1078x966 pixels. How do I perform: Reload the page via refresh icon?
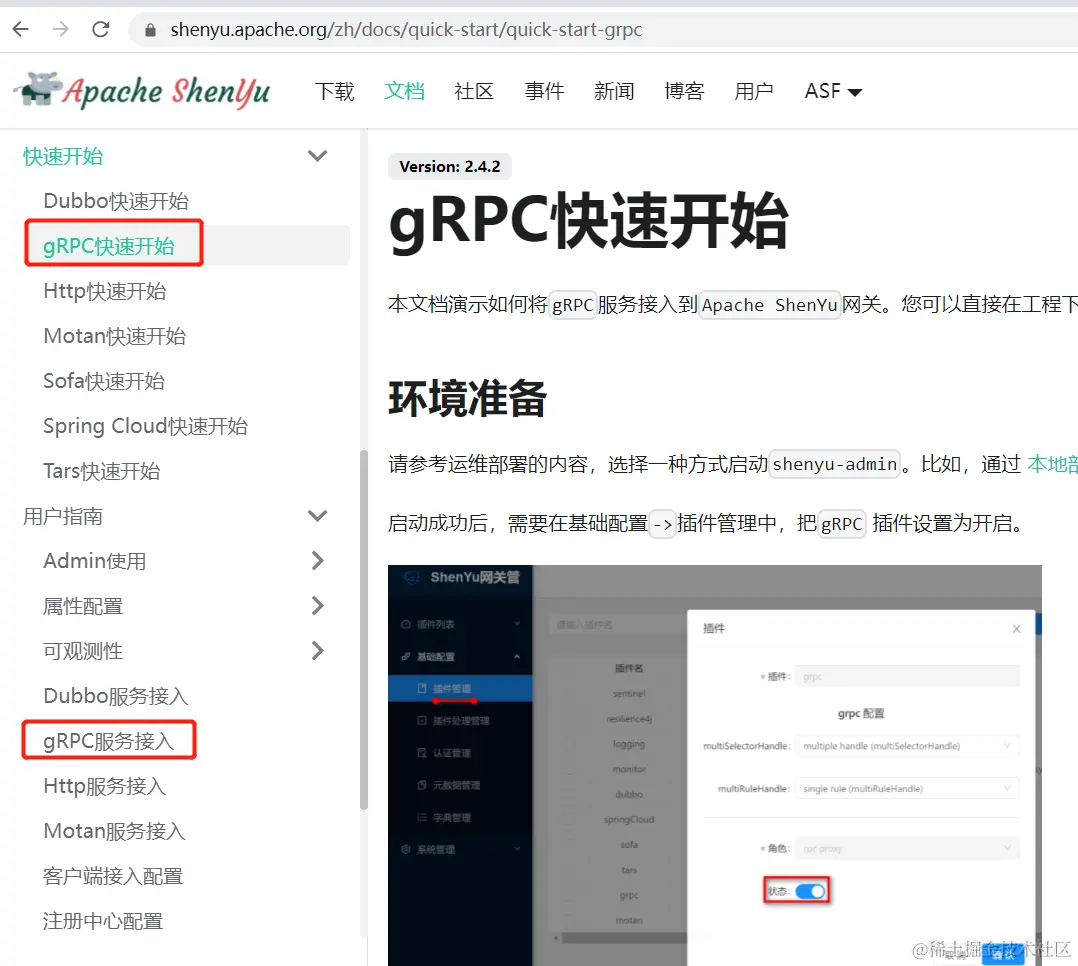click(99, 29)
